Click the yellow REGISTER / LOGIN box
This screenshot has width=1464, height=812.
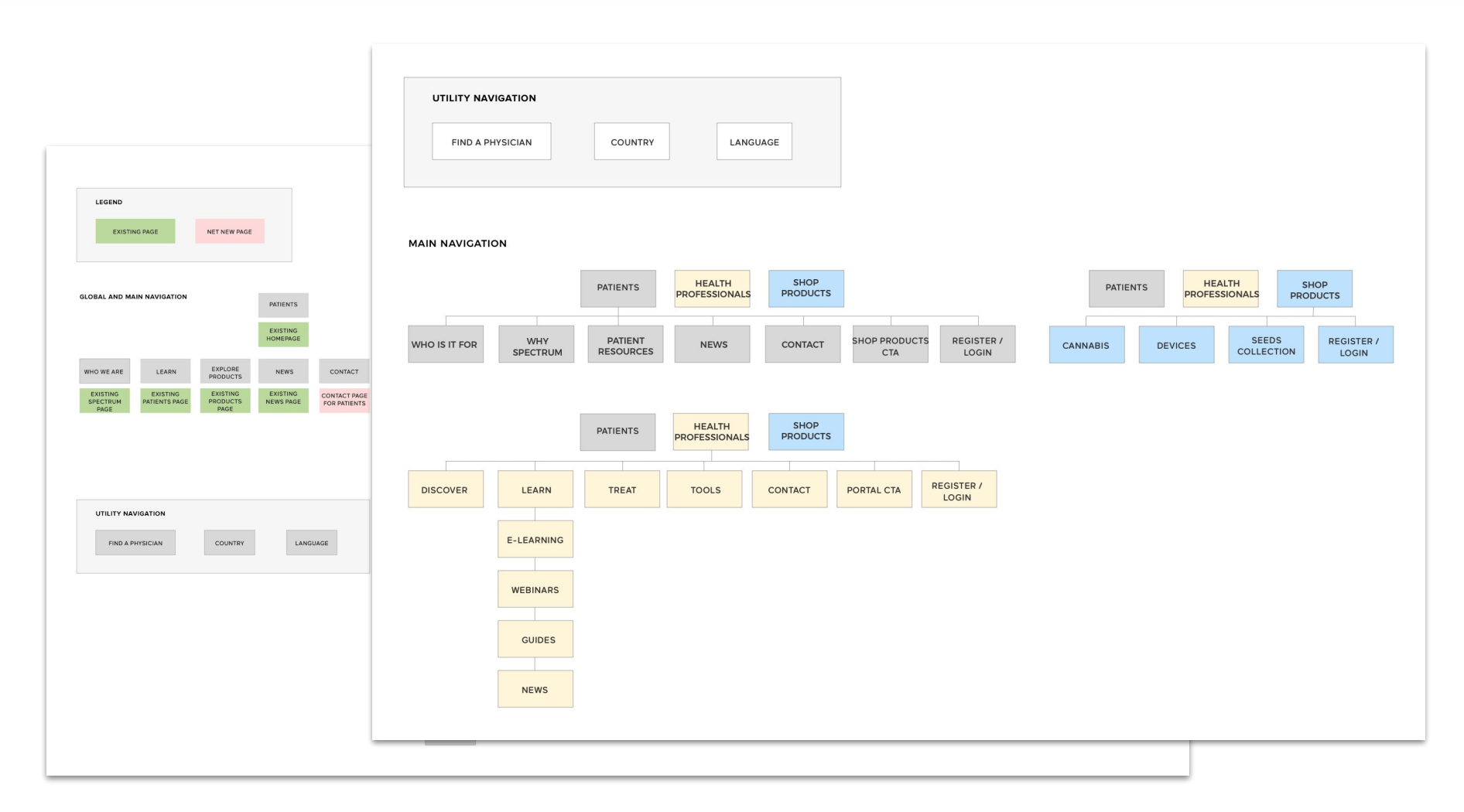coord(959,490)
